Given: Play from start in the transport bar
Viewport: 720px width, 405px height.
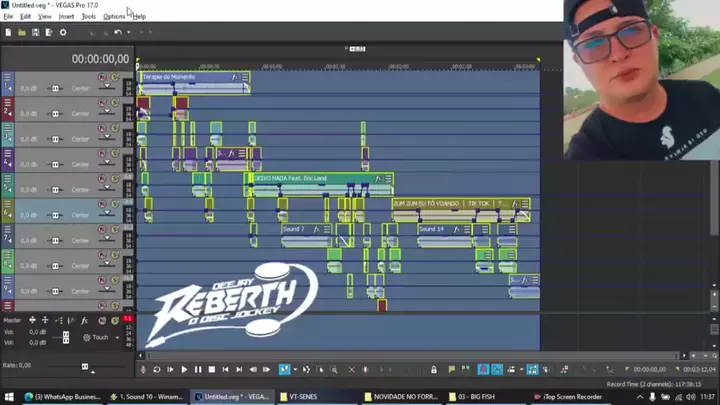Looking at the screenshot, I should pos(170,369).
